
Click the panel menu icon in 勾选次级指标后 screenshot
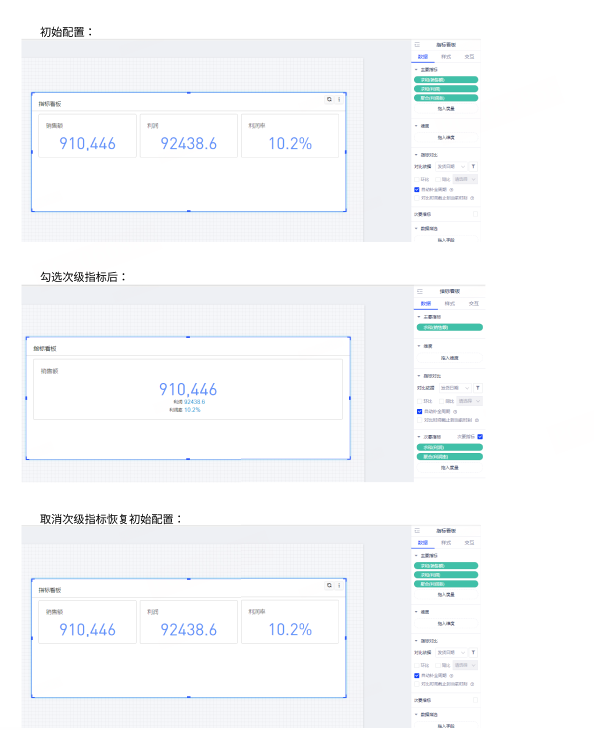point(420,291)
